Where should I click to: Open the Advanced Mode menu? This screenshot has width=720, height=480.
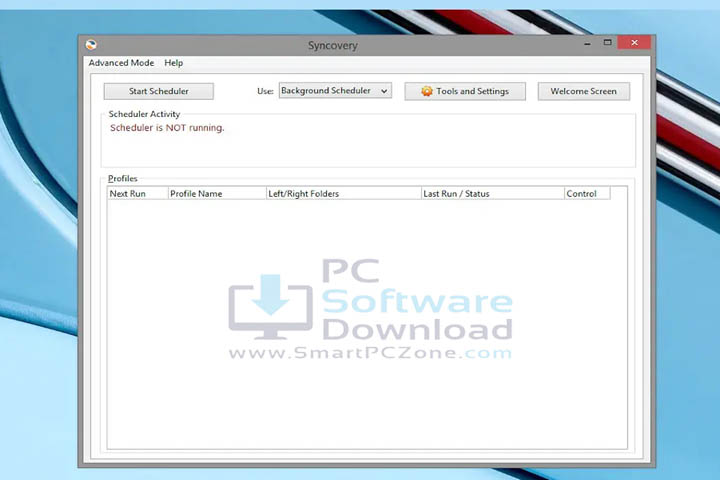click(x=121, y=63)
